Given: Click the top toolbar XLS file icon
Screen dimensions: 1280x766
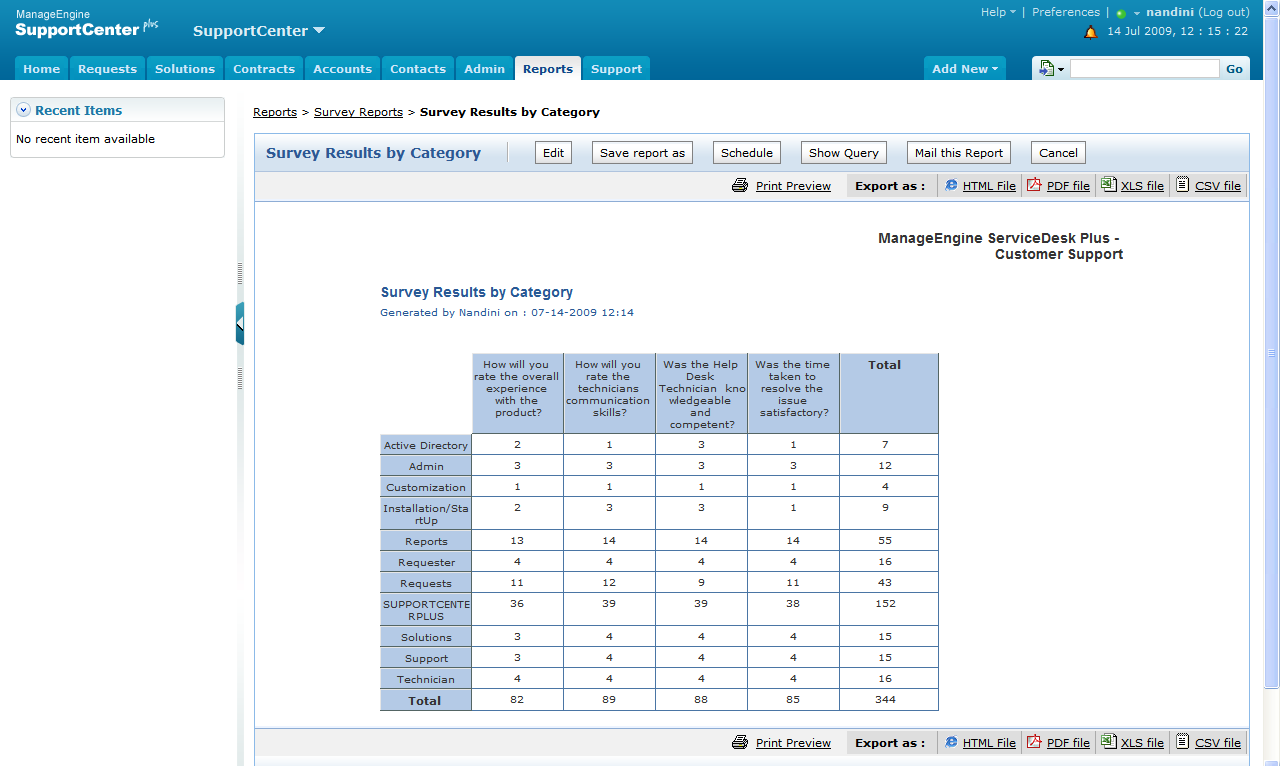Looking at the screenshot, I should [1108, 185].
